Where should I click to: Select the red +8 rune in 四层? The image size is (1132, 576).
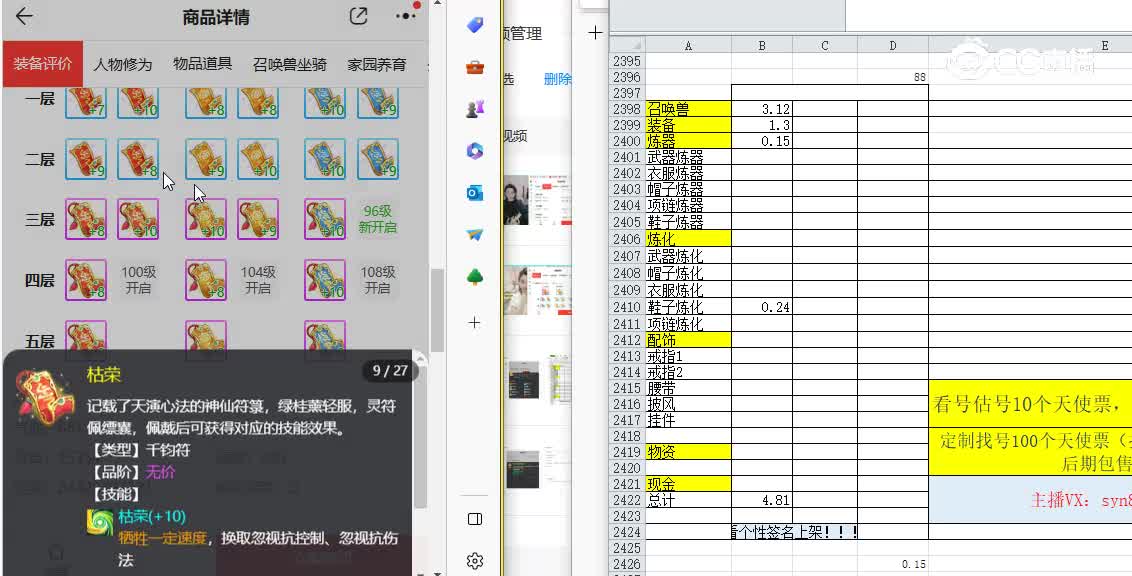tap(86, 280)
